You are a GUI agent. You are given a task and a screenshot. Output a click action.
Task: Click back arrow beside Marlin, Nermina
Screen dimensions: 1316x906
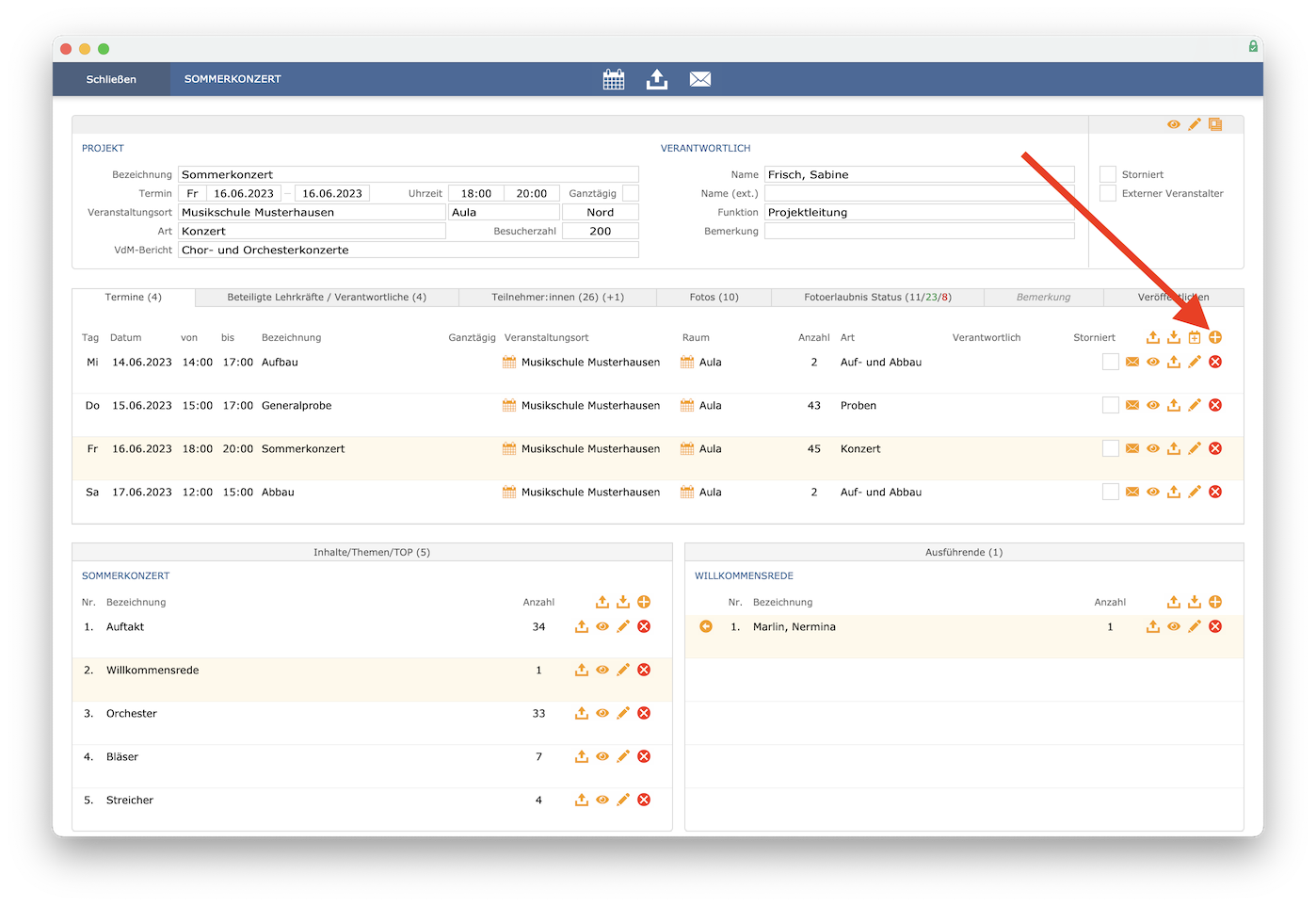[x=706, y=626]
